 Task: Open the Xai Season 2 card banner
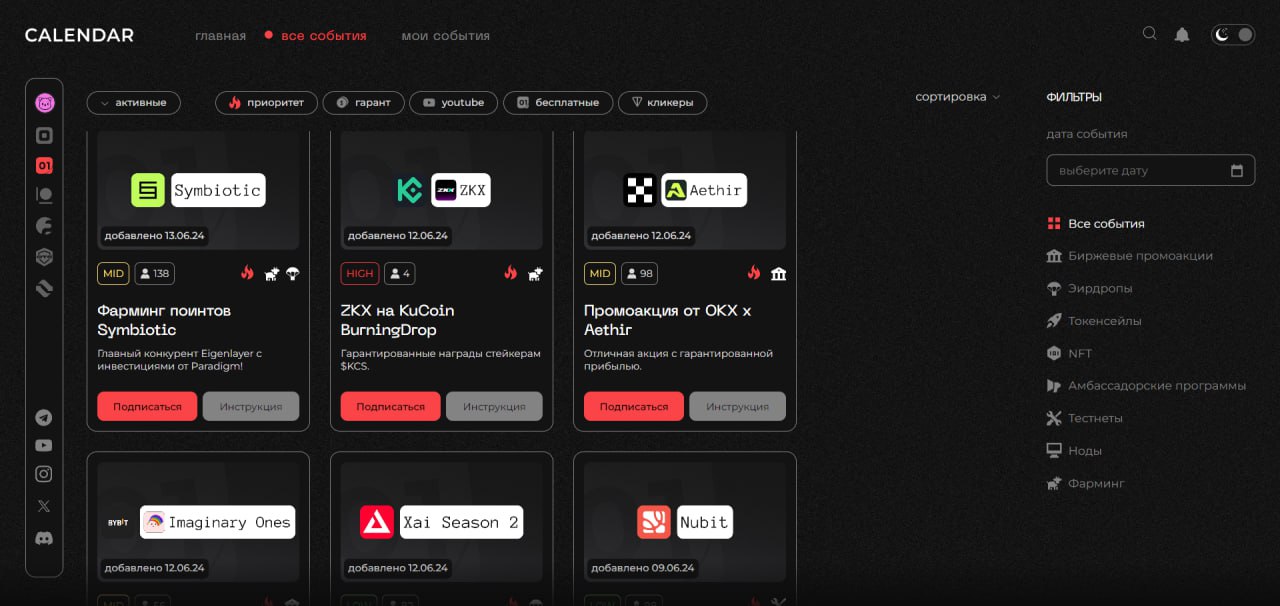(442, 522)
